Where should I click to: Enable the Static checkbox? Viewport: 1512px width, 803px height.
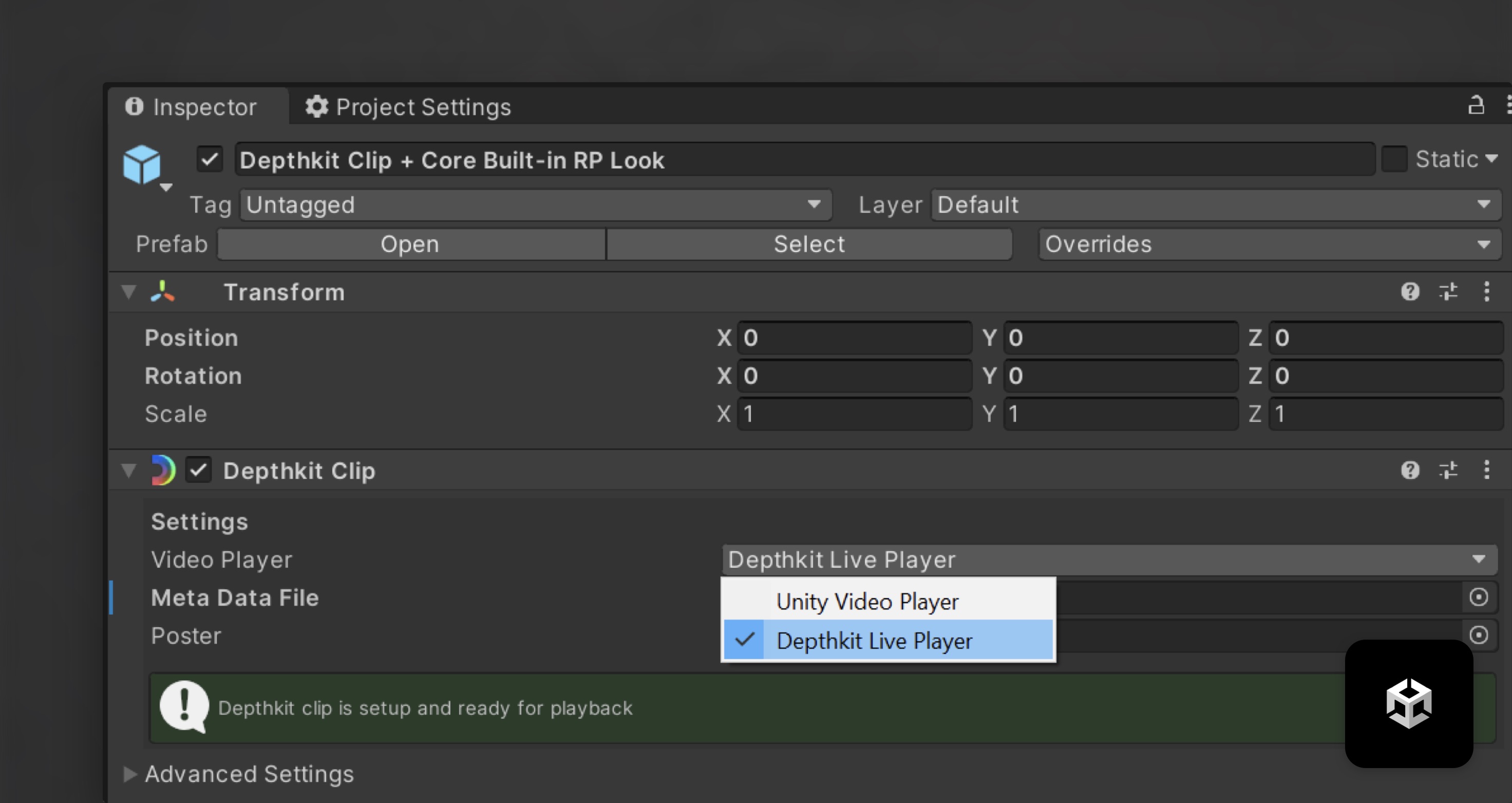pos(1394,159)
